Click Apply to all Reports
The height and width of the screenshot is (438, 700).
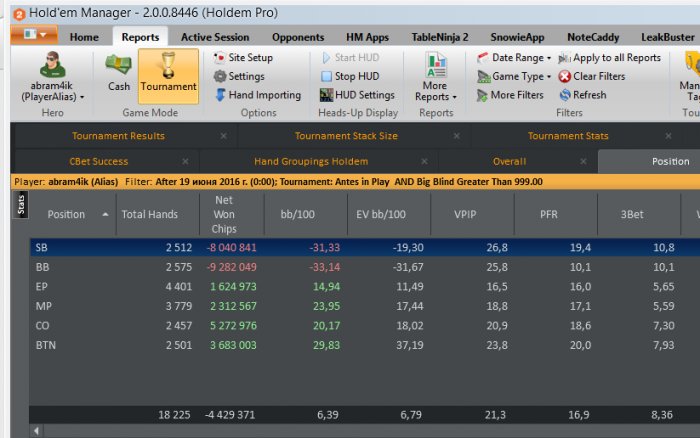point(610,58)
